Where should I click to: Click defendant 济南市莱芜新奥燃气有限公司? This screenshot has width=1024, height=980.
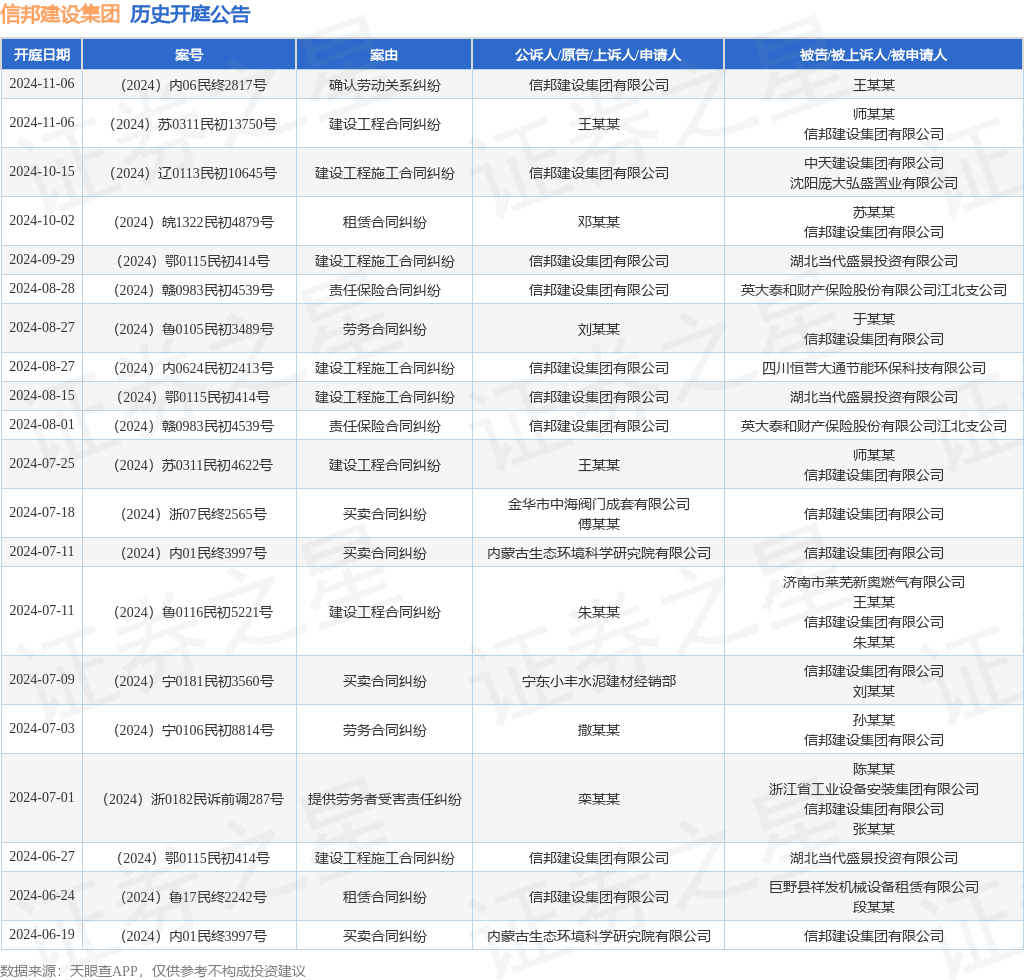[x=873, y=582]
